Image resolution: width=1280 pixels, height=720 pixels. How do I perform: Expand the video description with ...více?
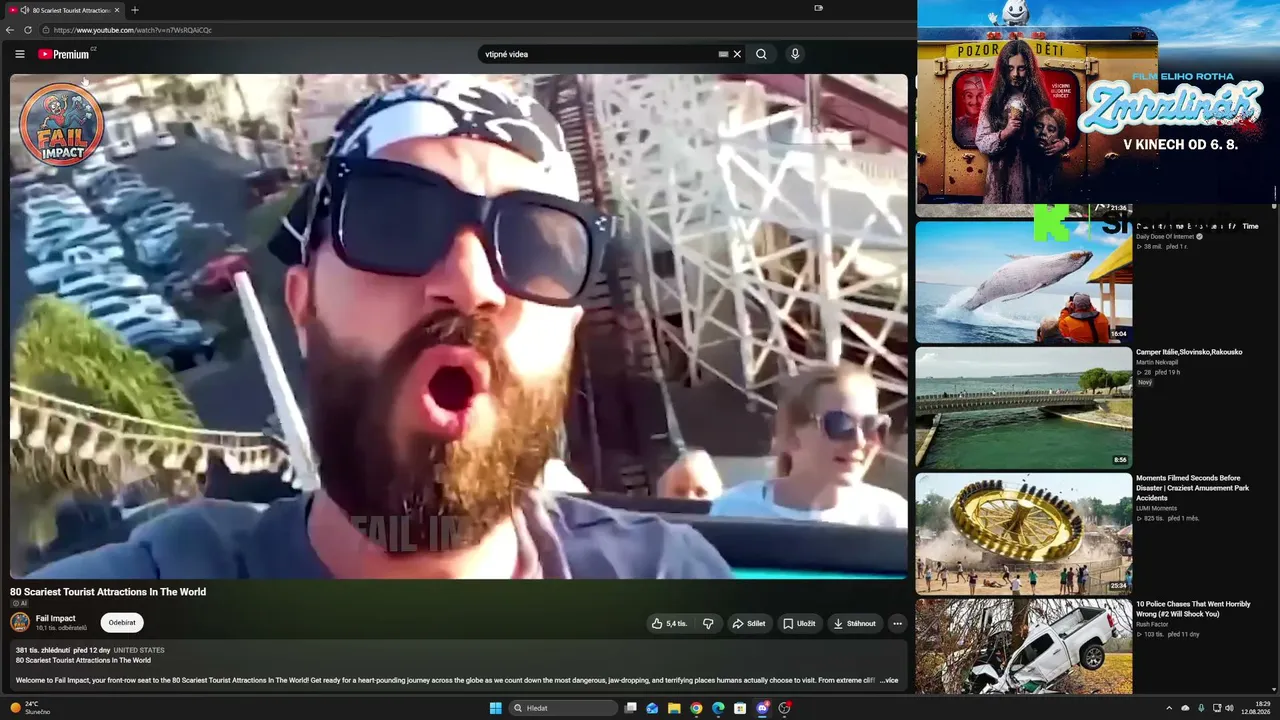(x=888, y=680)
